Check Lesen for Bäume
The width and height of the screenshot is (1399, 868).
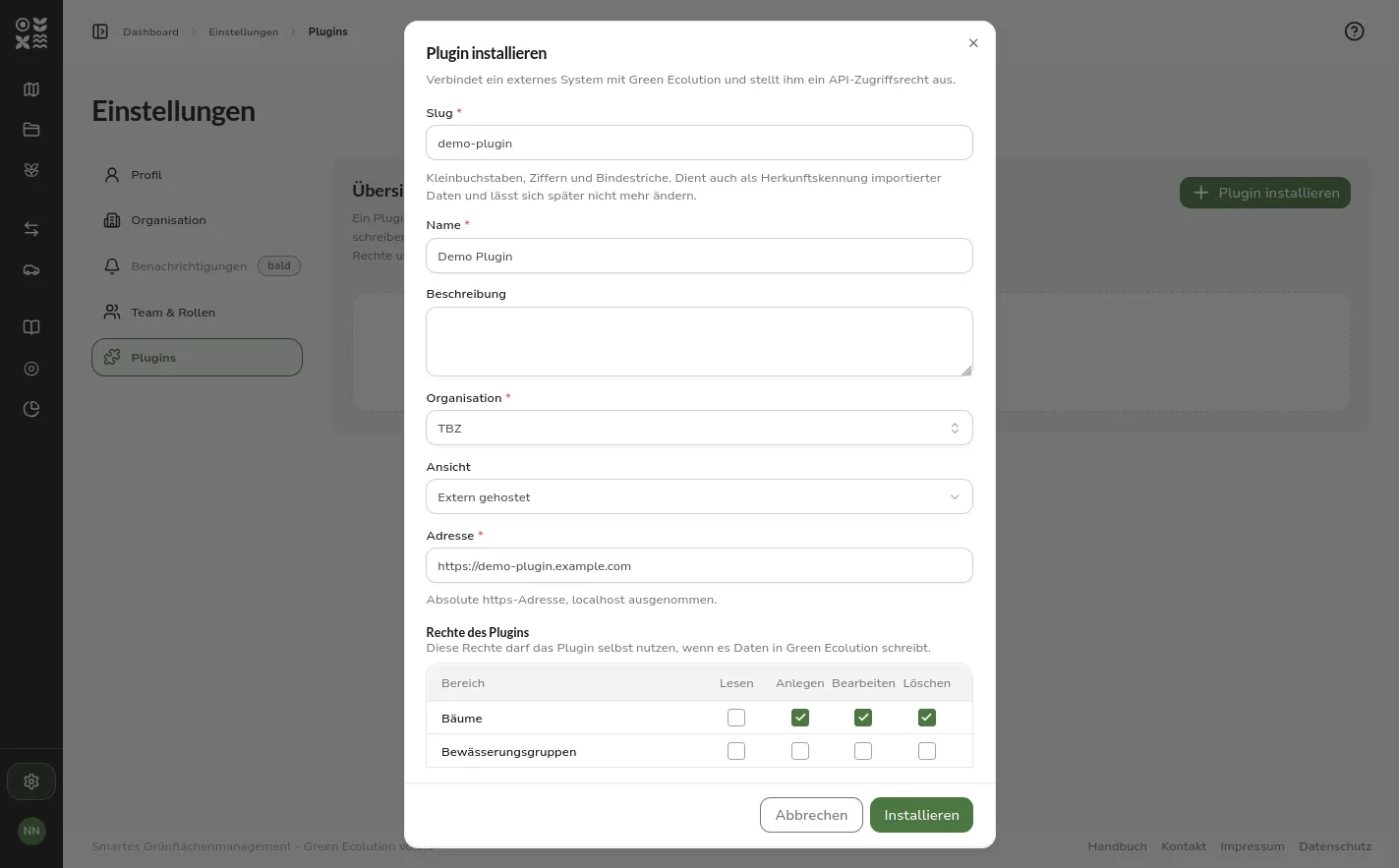(736, 718)
